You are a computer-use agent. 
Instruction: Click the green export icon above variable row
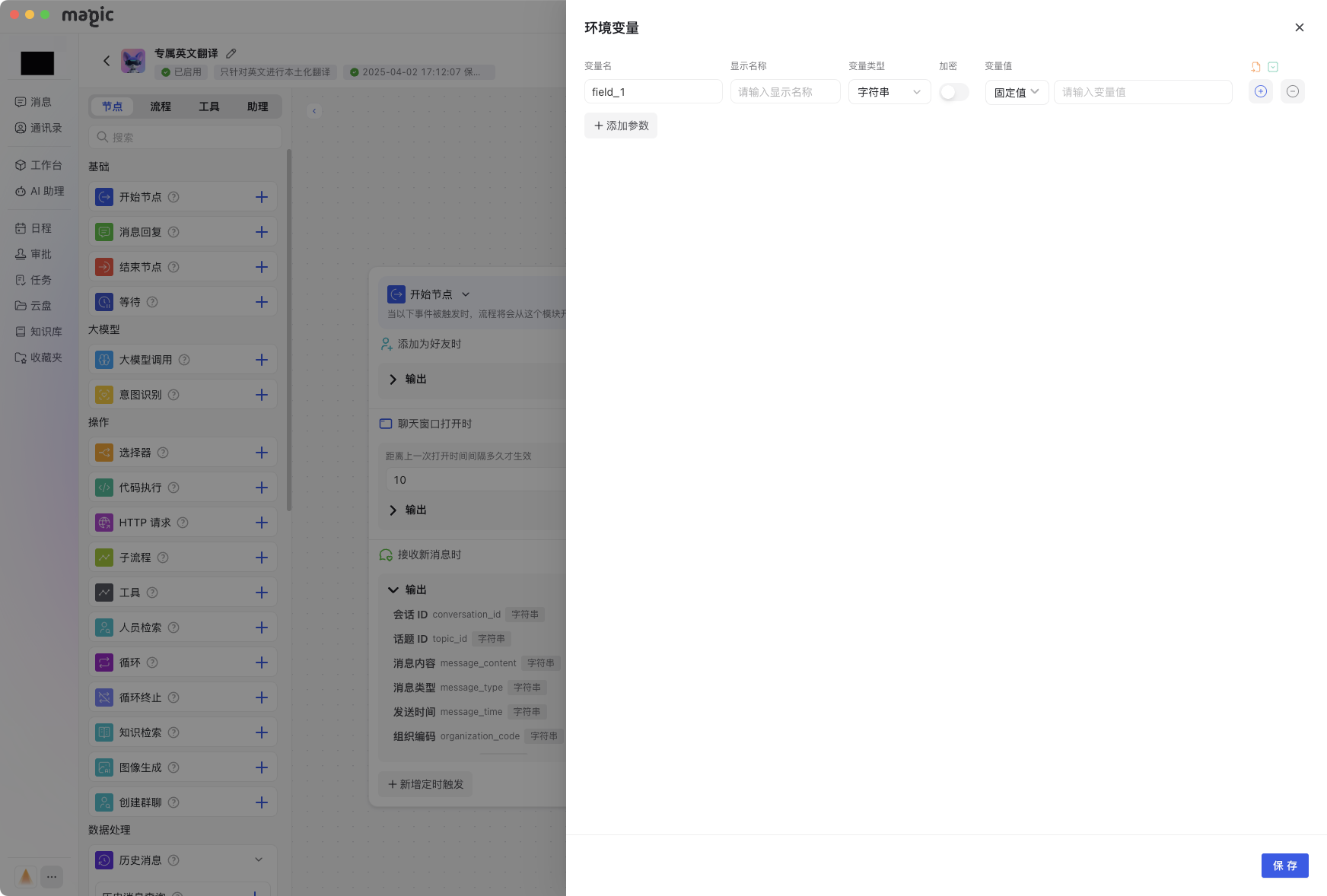pyautogui.click(x=1273, y=67)
